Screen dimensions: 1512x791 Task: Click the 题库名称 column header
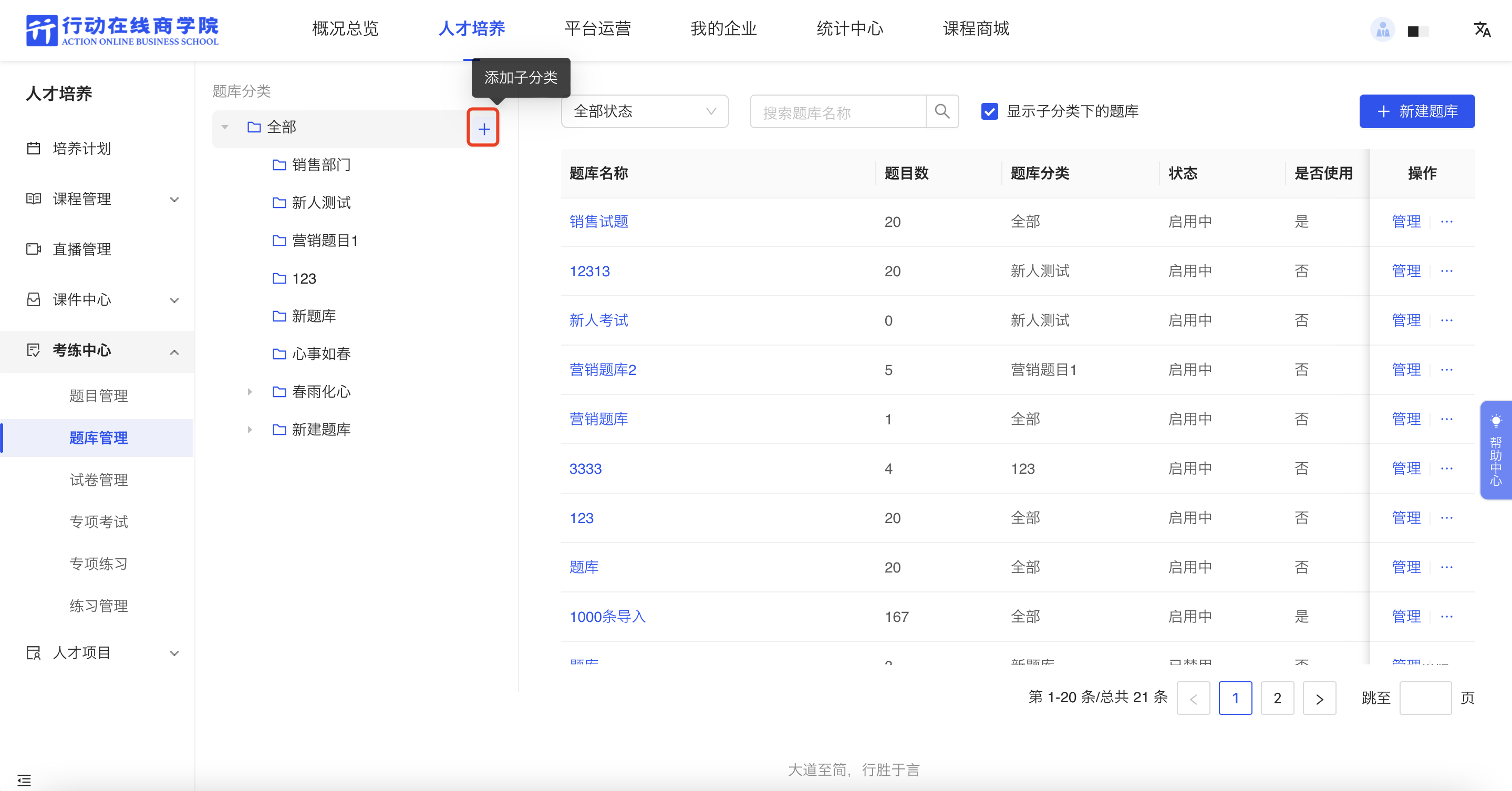[599, 173]
